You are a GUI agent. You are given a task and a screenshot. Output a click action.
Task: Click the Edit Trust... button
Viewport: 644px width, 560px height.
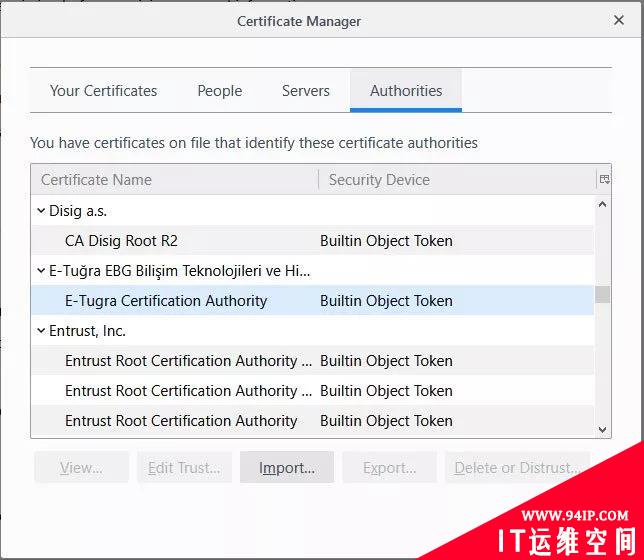(184, 468)
